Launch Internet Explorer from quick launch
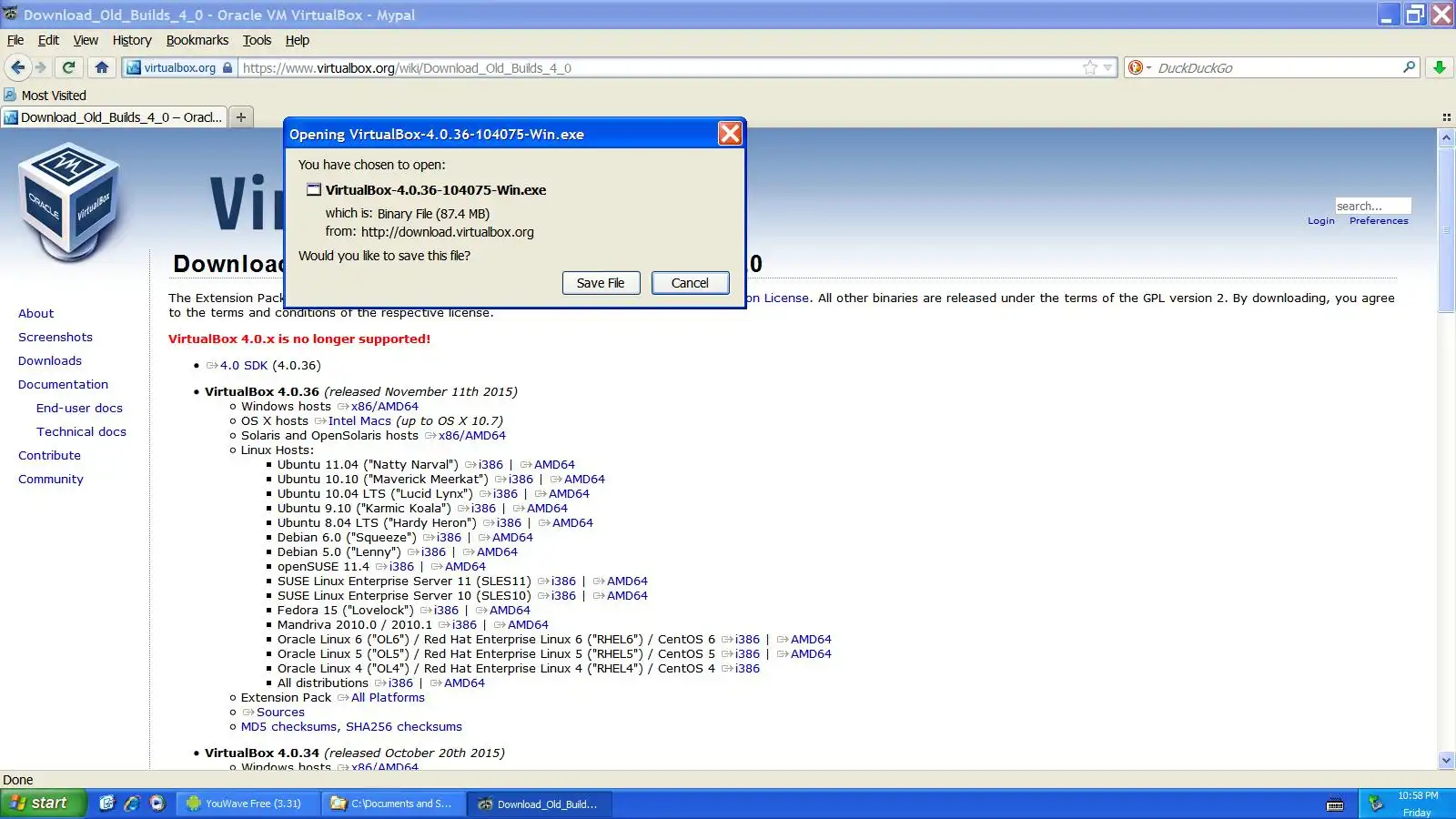Image resolution: width=1456 pixels, height=819 pixels. point(132,804)
